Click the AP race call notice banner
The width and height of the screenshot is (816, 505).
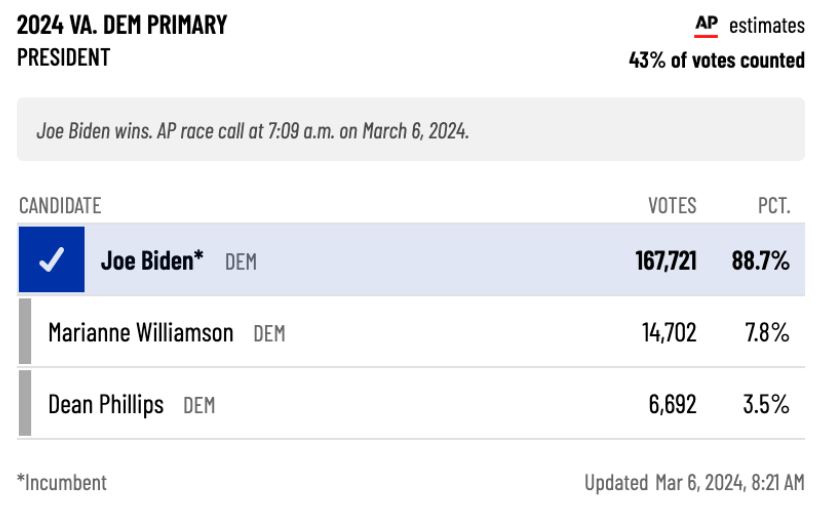411,129
